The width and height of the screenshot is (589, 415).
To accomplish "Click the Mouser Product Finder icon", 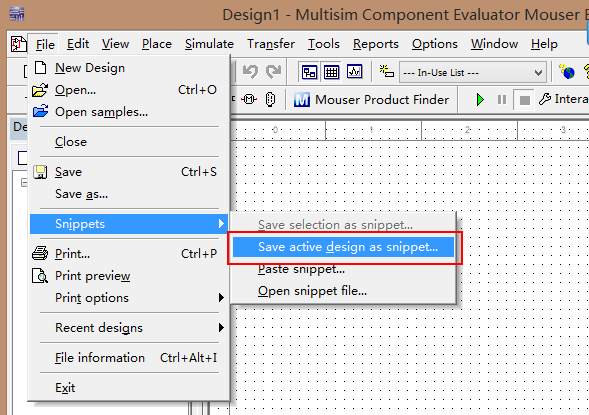I will point(302,100).
